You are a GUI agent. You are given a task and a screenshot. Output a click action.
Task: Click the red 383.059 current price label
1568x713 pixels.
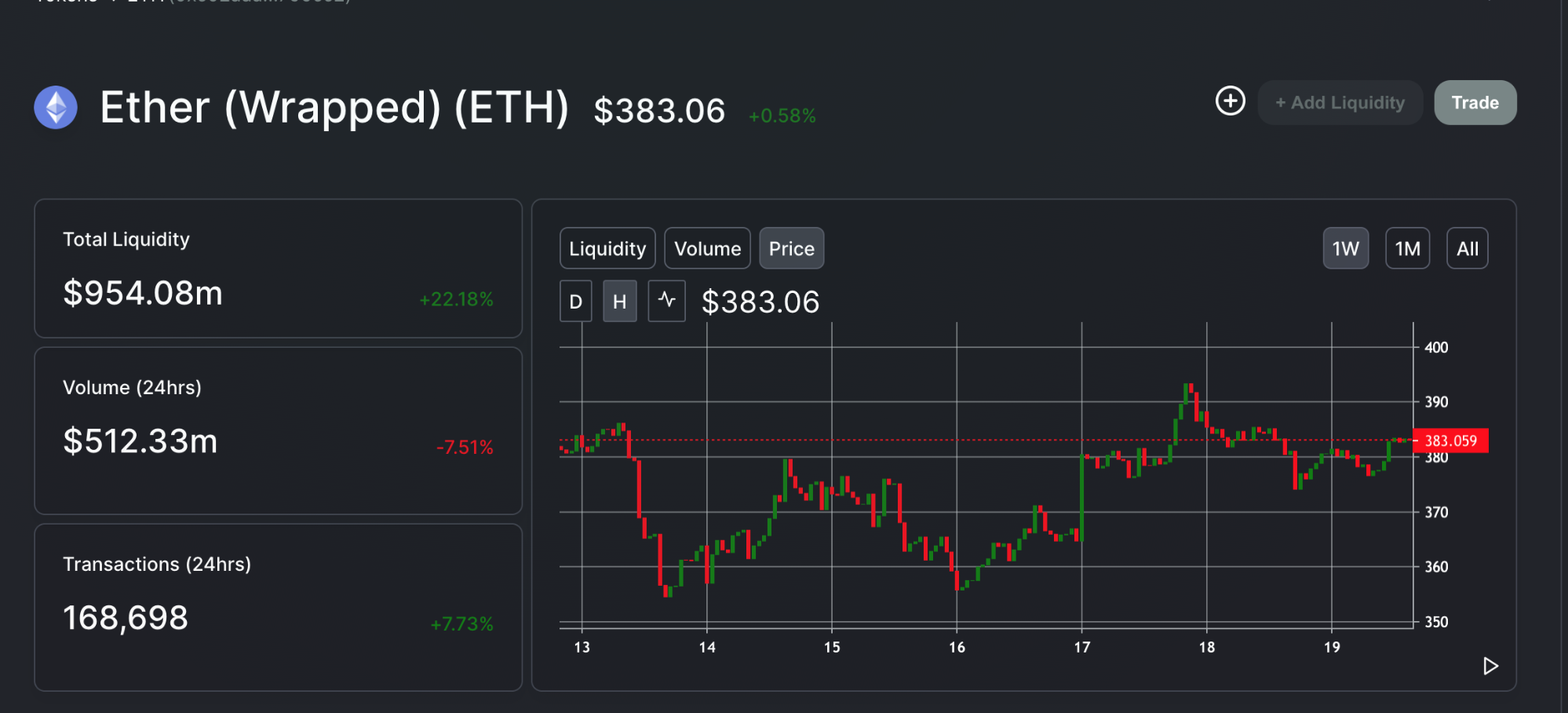coord(1450,441)
